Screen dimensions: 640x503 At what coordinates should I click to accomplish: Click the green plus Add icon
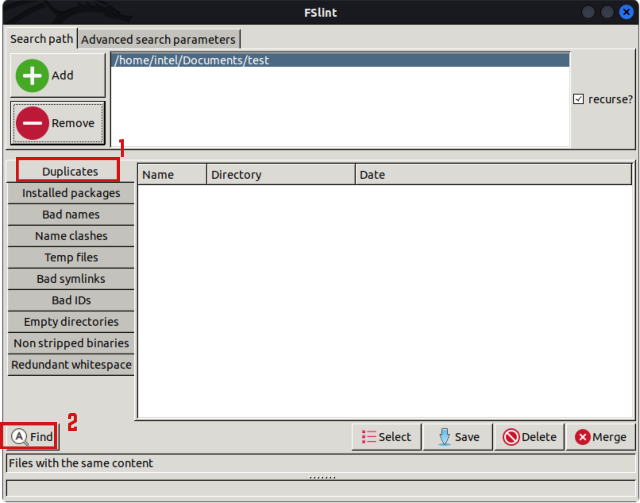[x=33, y=75]
